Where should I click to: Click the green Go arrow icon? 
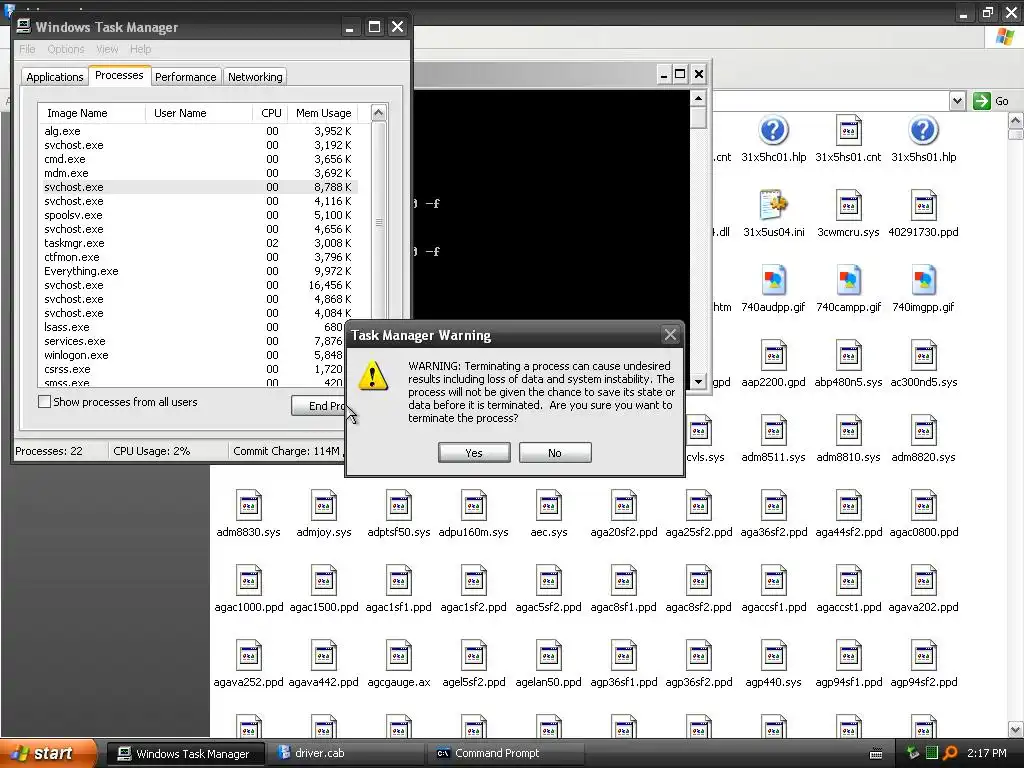pos(982,101)
